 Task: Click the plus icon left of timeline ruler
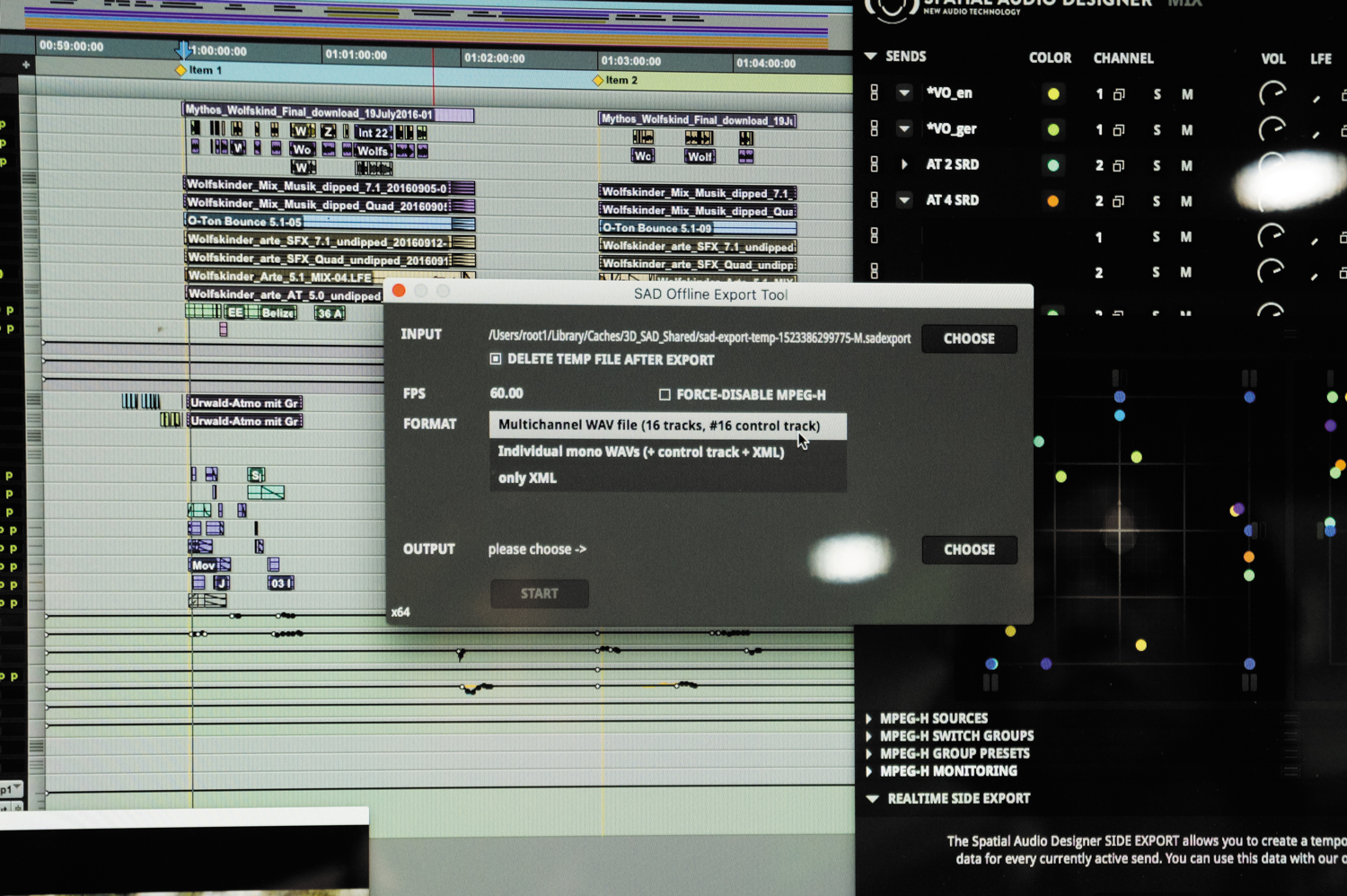pyautogui.click(x=26, y=65)
